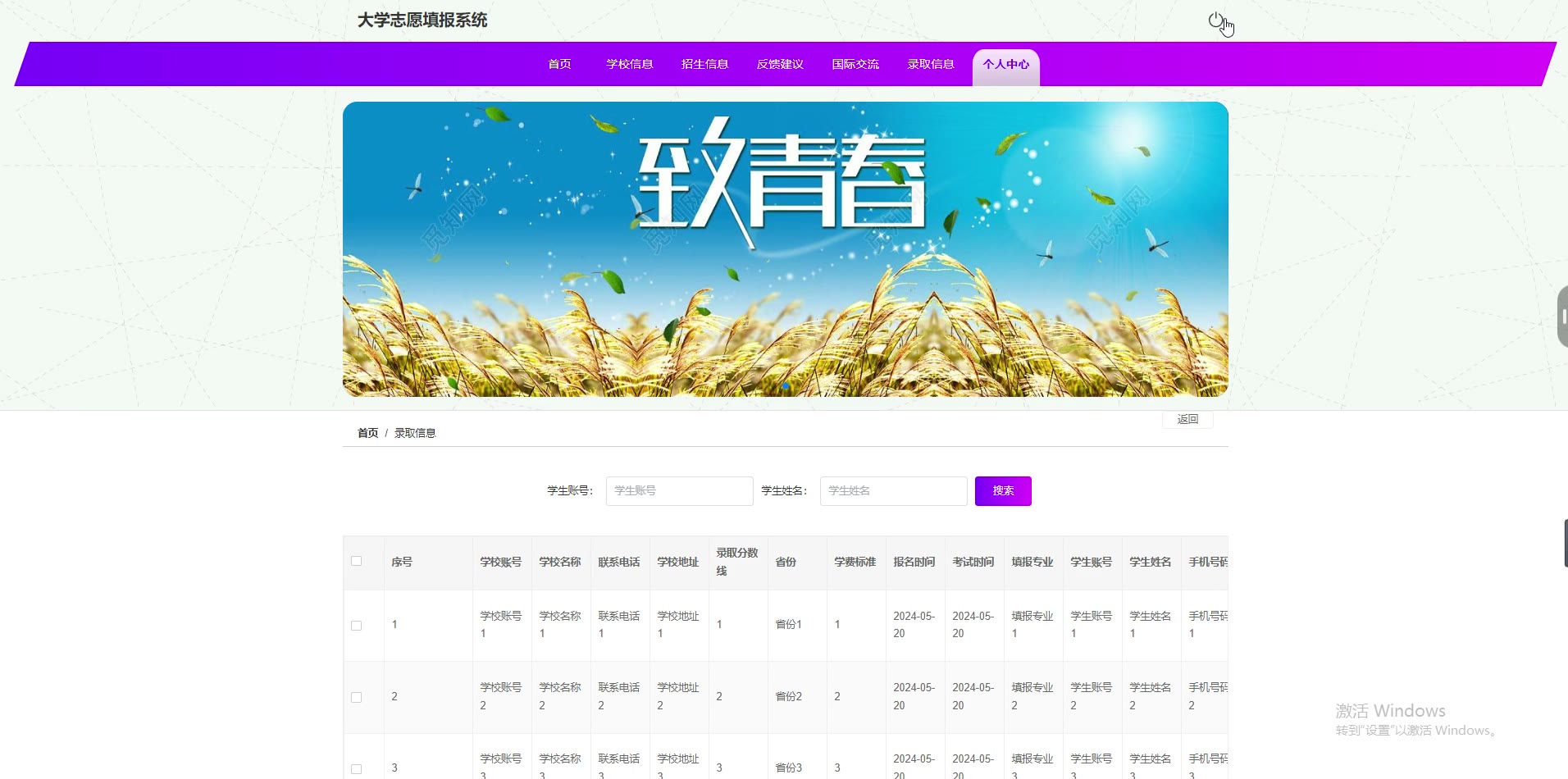Image resolution: width=1568 pixels, height=779 pixels.
Task: Click the purple 搜索 button
Action: 1003,490
